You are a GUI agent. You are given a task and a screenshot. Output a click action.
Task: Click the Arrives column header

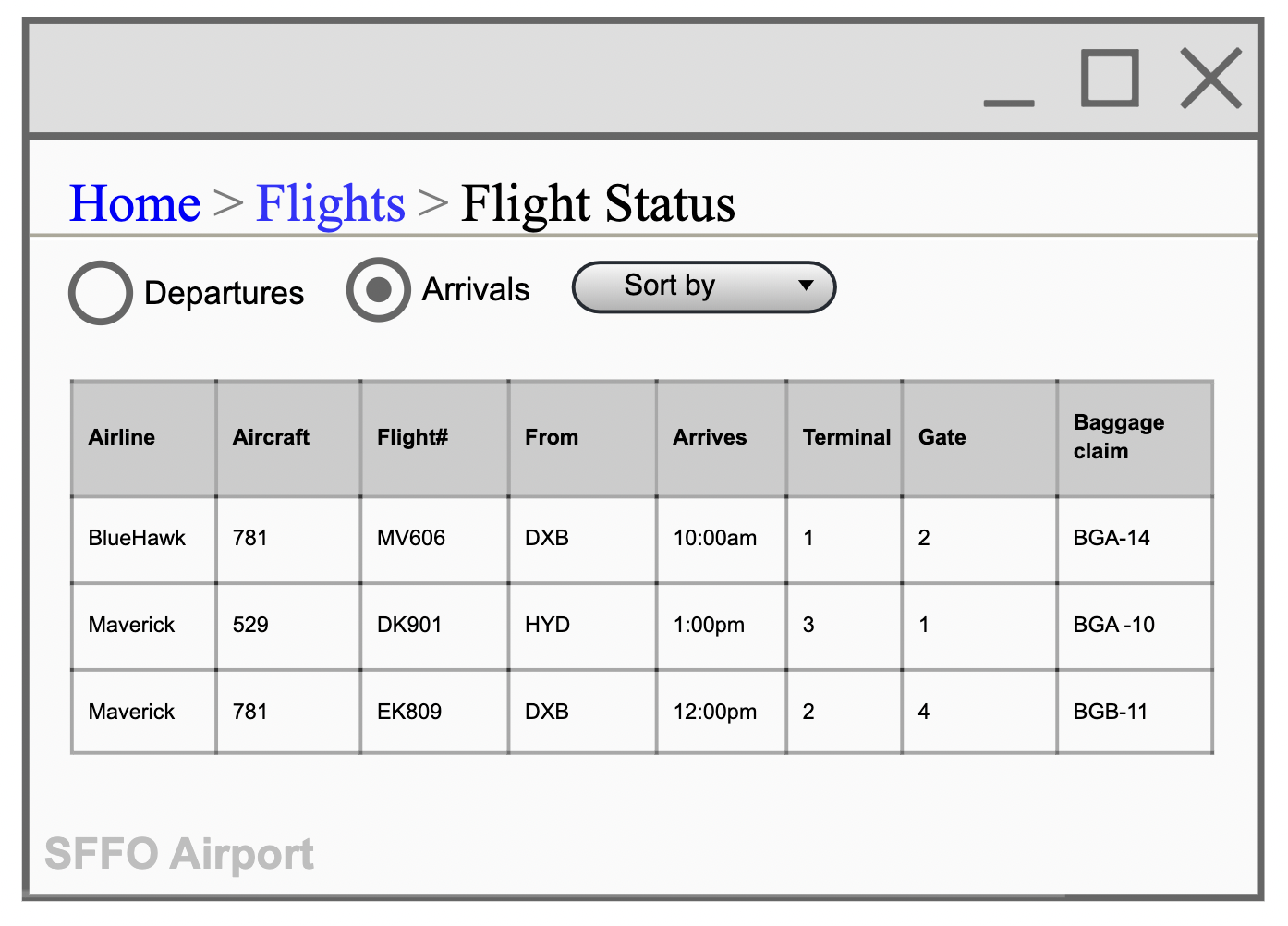(710, 437)
